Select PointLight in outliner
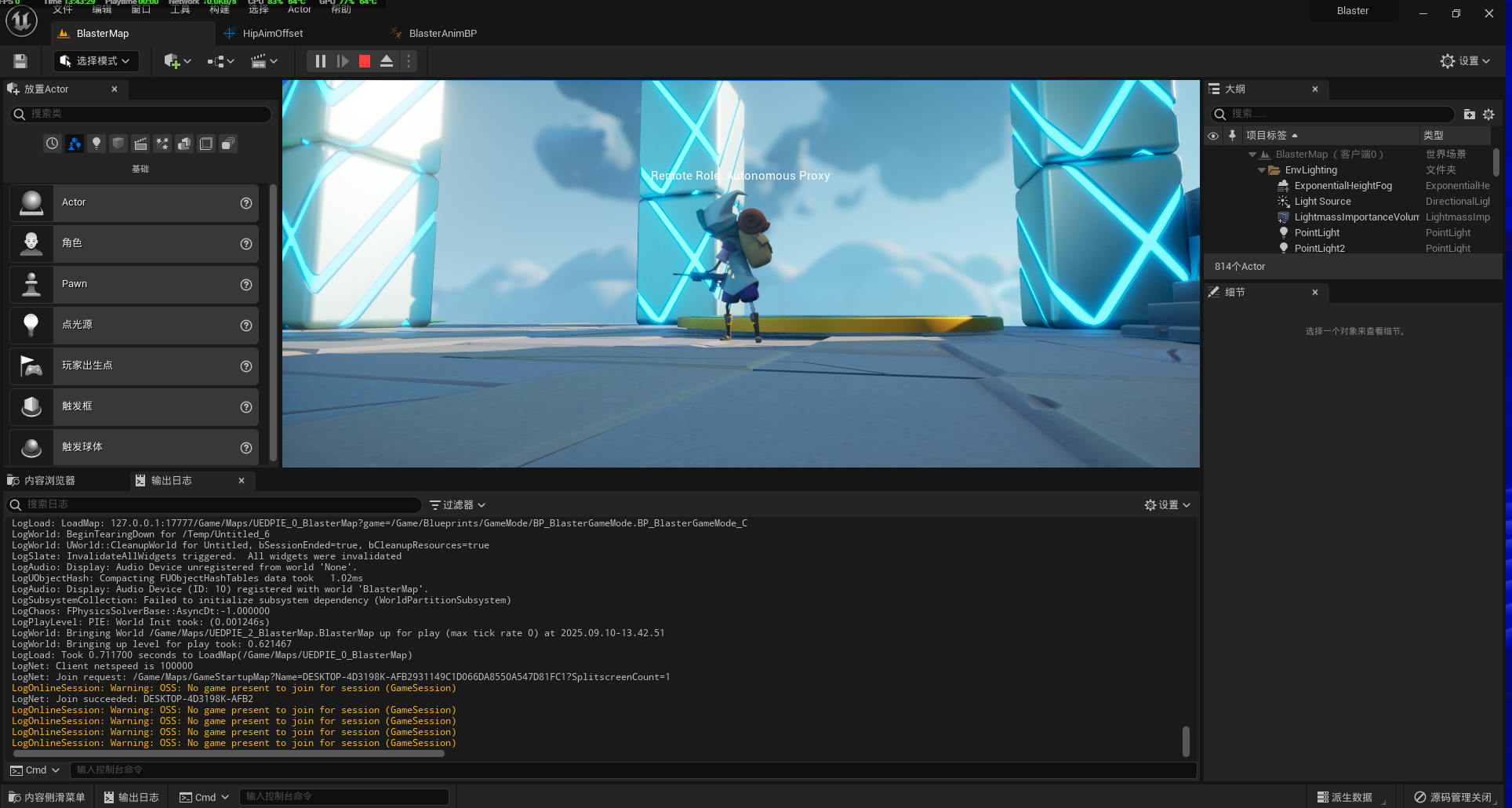 tap(1317, 233)
